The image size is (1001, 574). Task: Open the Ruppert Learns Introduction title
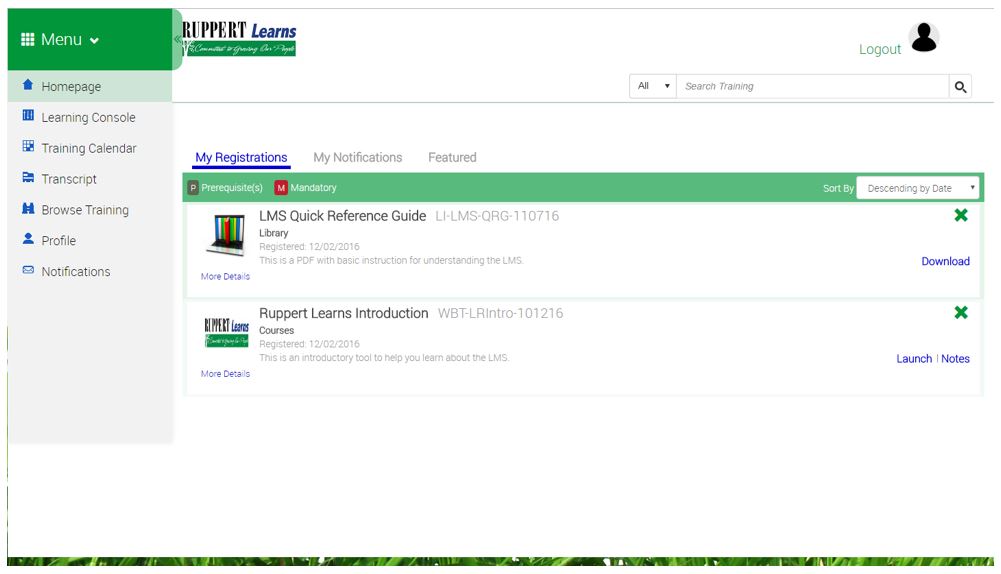(343, 313)
